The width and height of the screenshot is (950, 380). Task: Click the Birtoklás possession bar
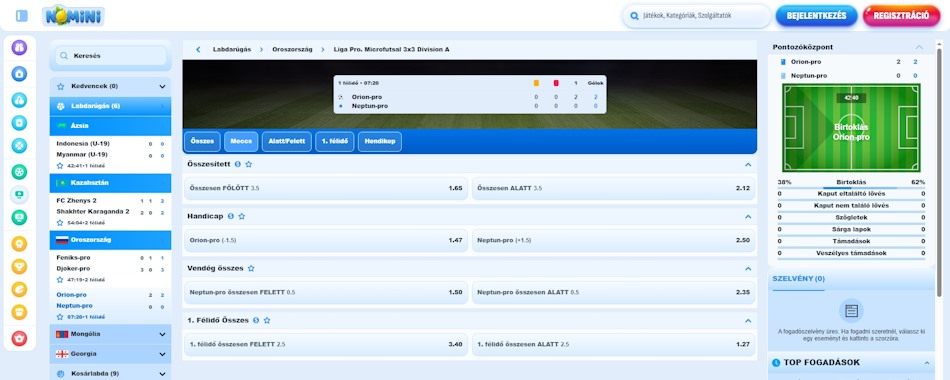(x=851, y=187)
